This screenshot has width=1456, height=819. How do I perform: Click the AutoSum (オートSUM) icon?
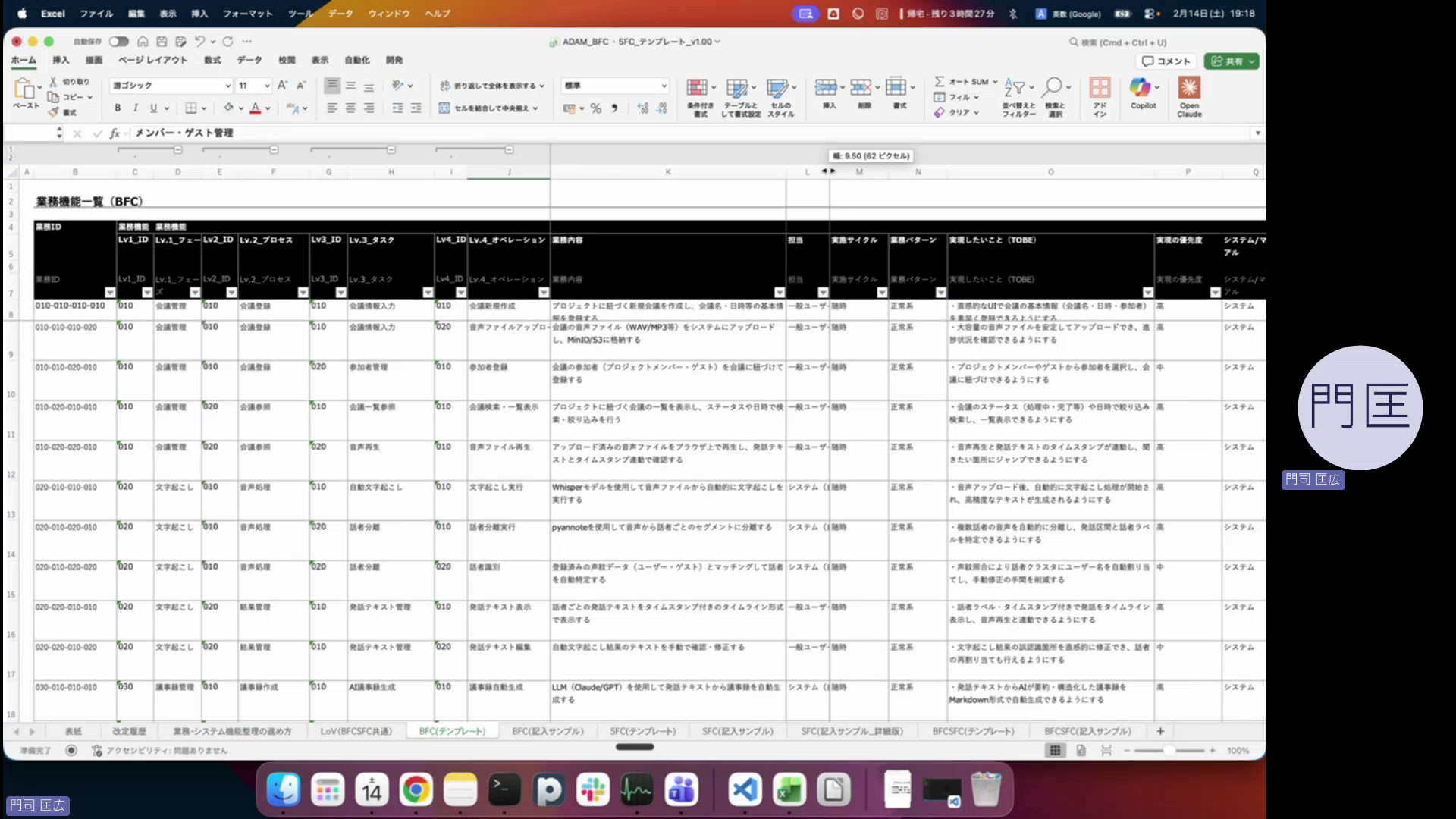point(941,81)
